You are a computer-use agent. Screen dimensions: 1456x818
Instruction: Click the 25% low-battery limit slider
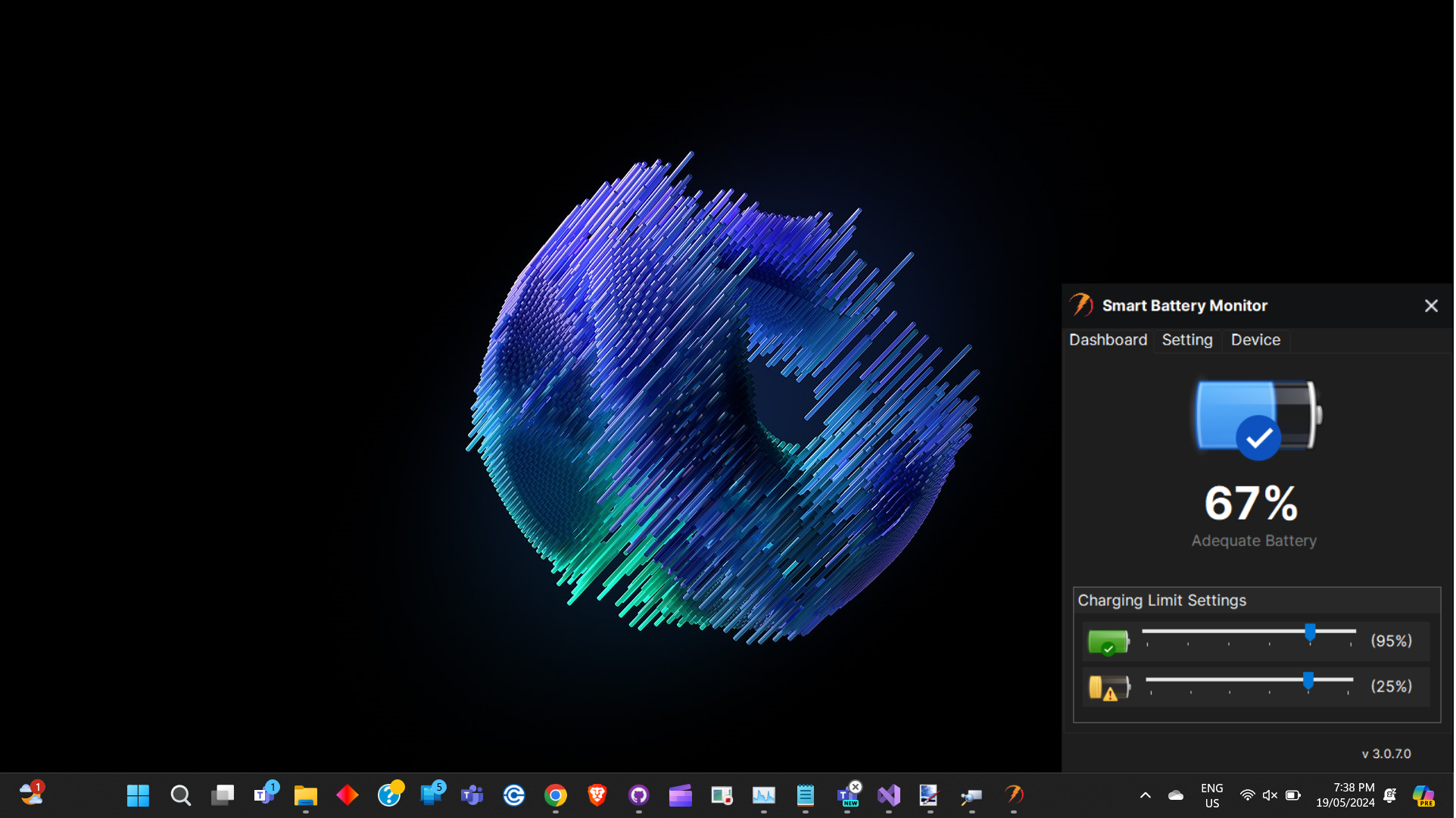[1308, 680]
